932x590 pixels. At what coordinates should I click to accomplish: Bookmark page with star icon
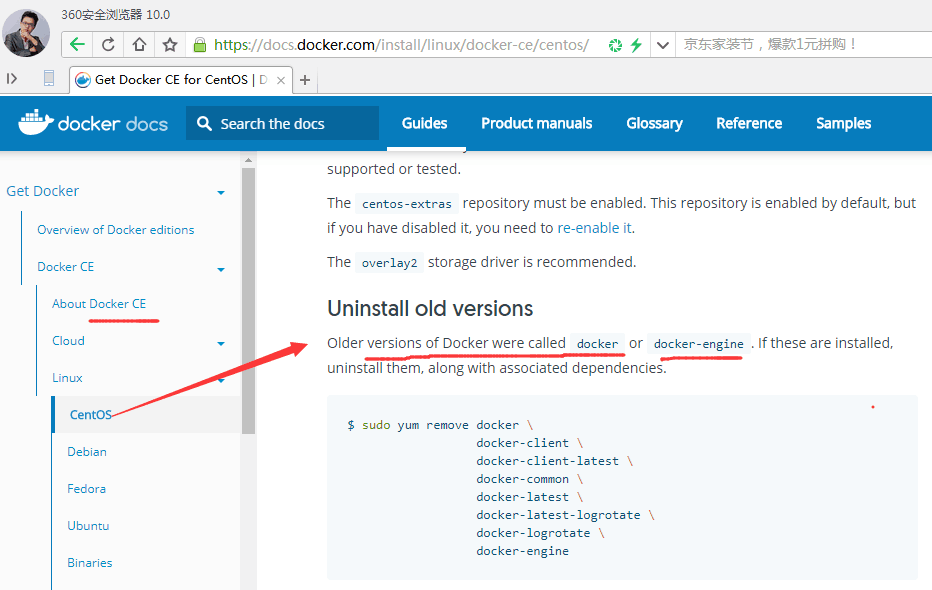pos(170,45)
